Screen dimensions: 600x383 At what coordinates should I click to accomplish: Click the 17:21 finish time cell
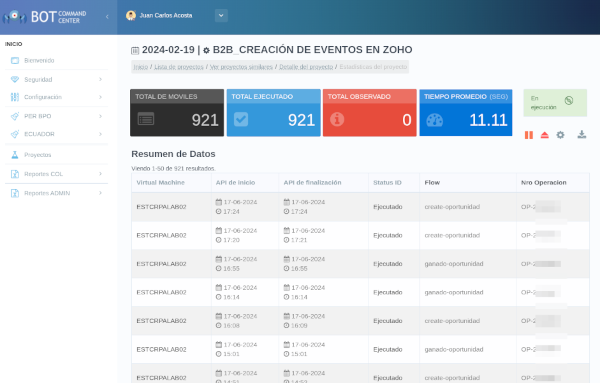click(x=295, y=240)
